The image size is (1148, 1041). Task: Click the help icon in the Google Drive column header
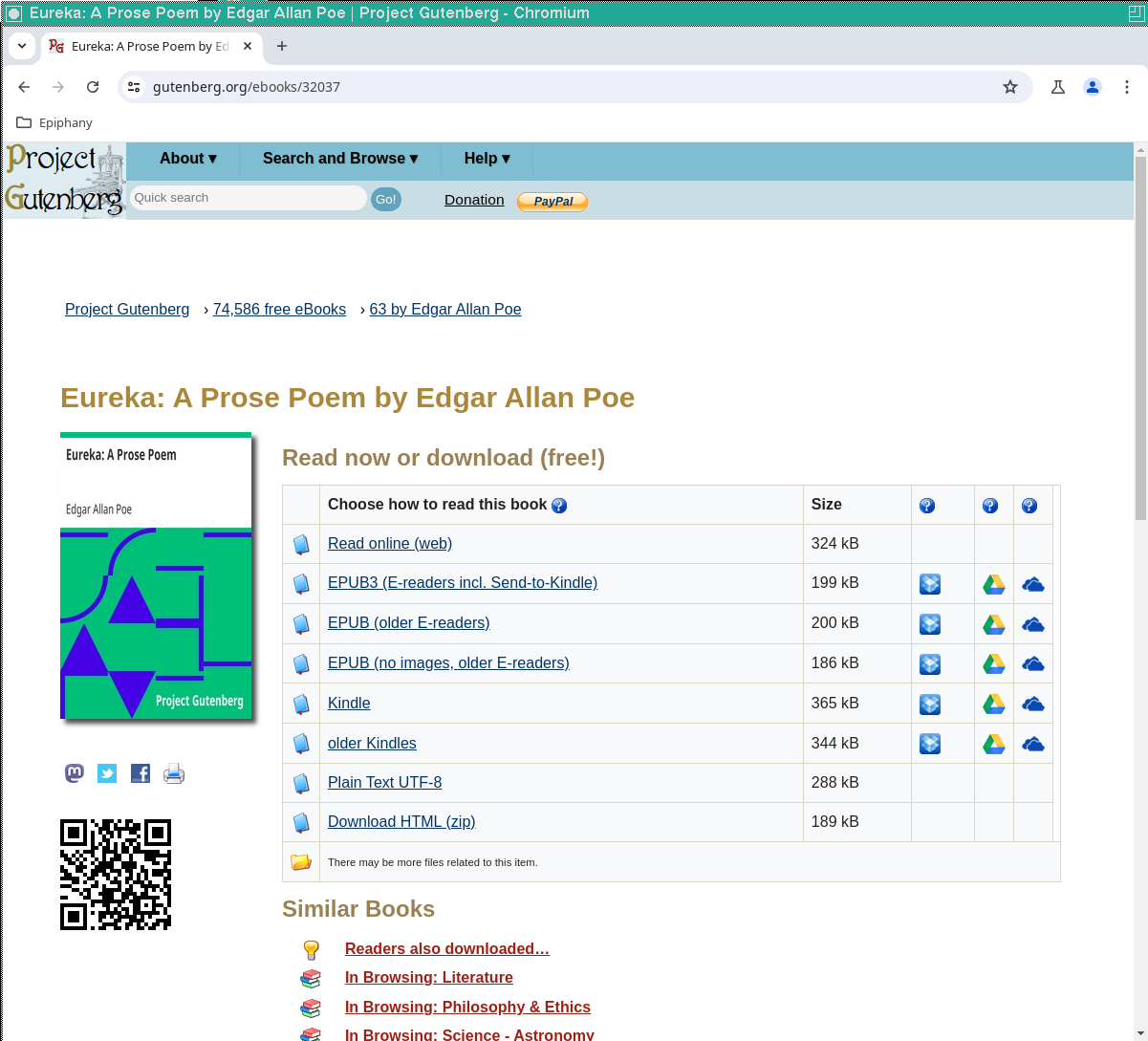990,506
